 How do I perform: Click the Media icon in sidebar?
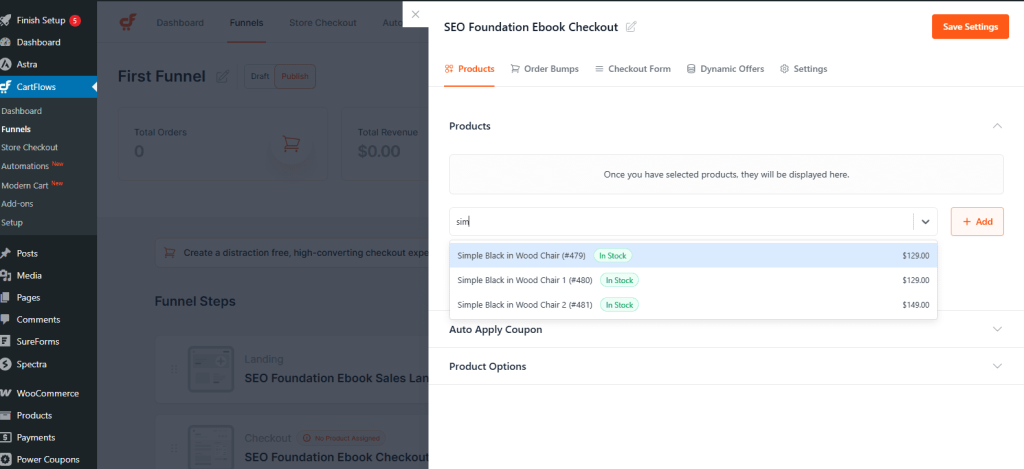point(6,276)
